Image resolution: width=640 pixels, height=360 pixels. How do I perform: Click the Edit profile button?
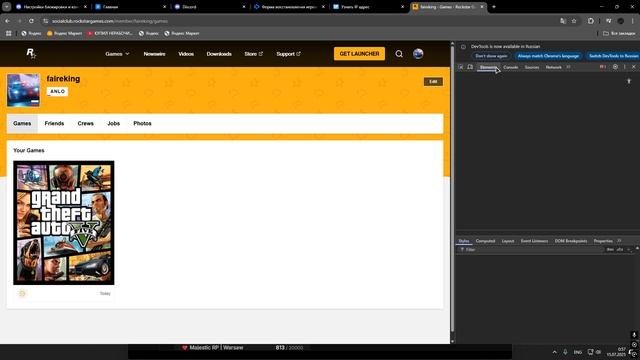point(433,82)
